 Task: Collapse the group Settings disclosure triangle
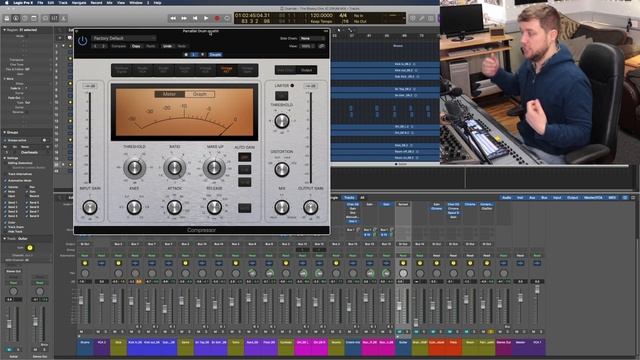(4, 158)
